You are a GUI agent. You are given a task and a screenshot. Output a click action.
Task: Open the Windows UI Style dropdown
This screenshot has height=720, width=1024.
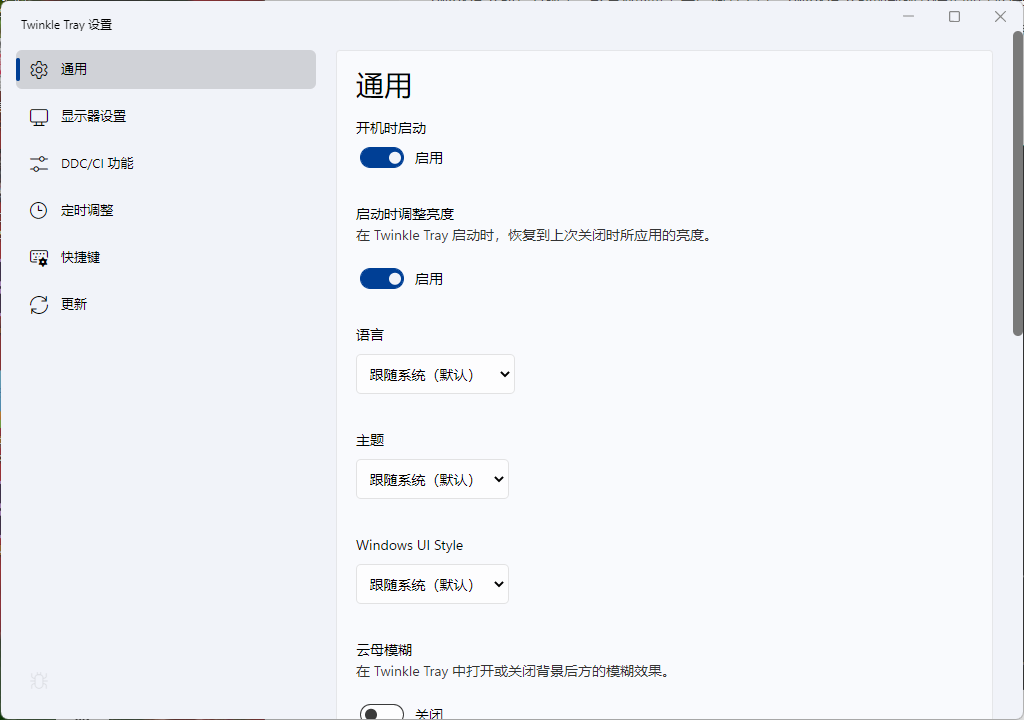(432, 584)
